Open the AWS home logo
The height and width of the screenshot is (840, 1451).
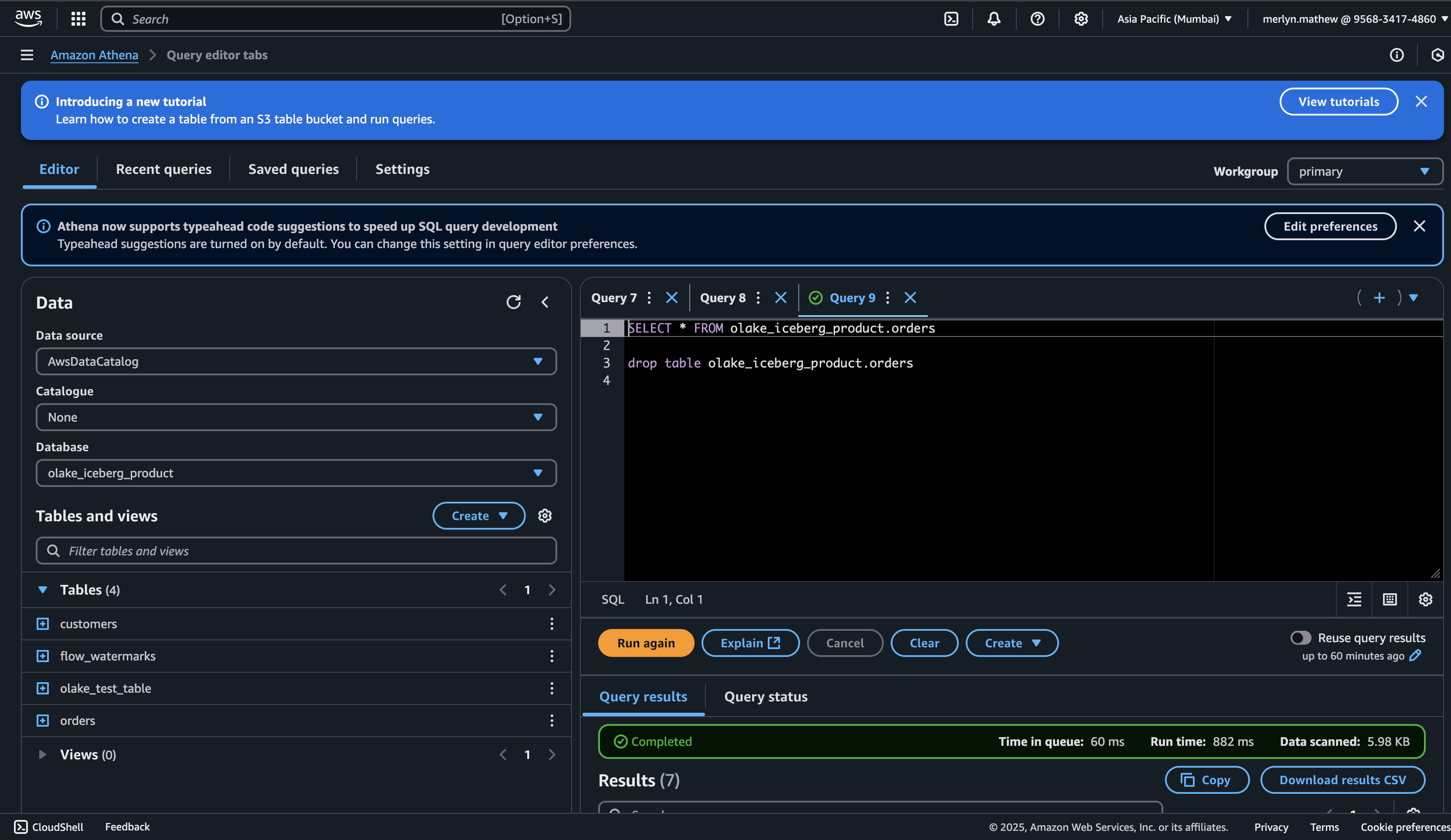[28, 18]
